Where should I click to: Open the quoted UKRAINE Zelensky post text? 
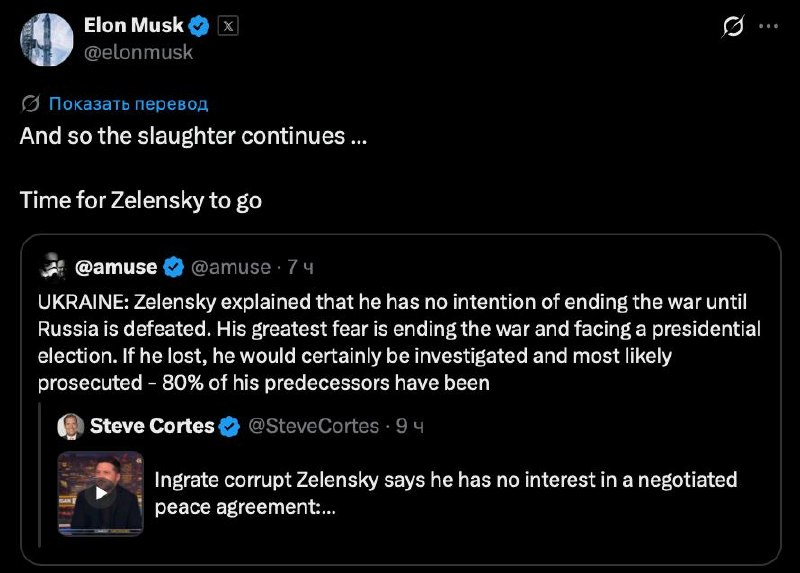(x=399, y=342)
